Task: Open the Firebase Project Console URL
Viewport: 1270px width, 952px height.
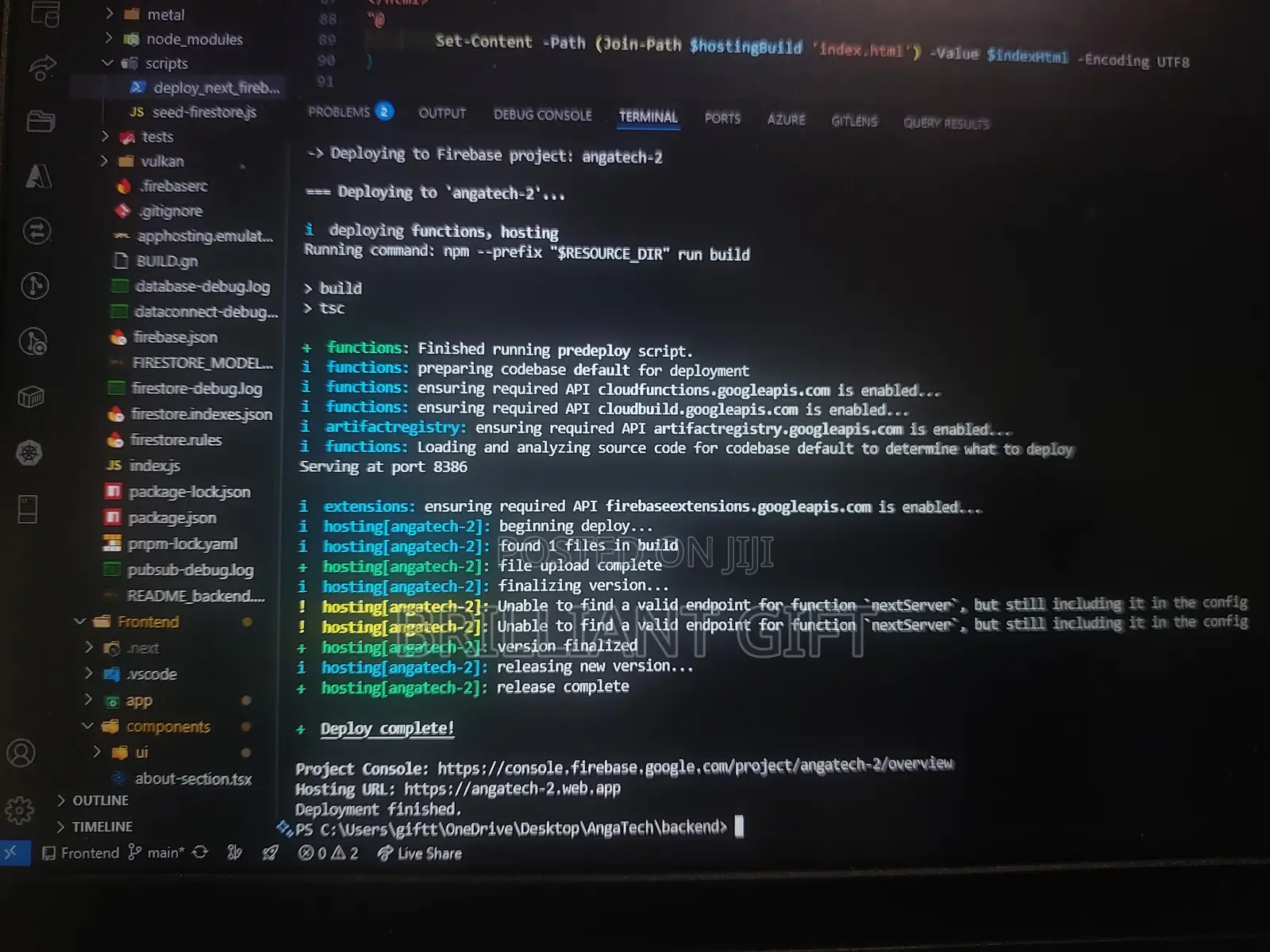Action: (x=695, y=766)
